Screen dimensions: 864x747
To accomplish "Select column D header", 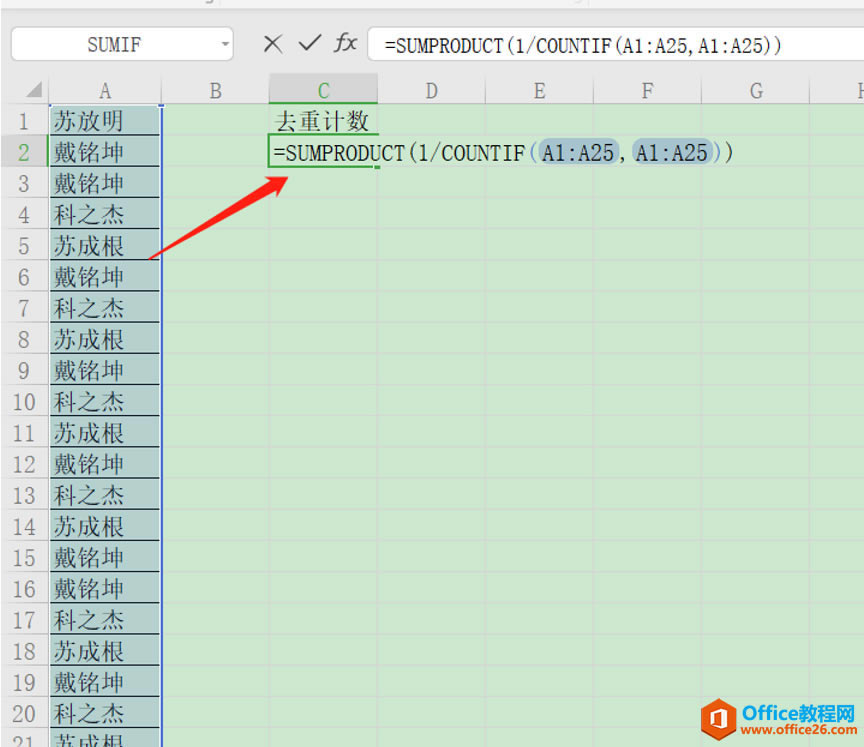I will point(431,90).
